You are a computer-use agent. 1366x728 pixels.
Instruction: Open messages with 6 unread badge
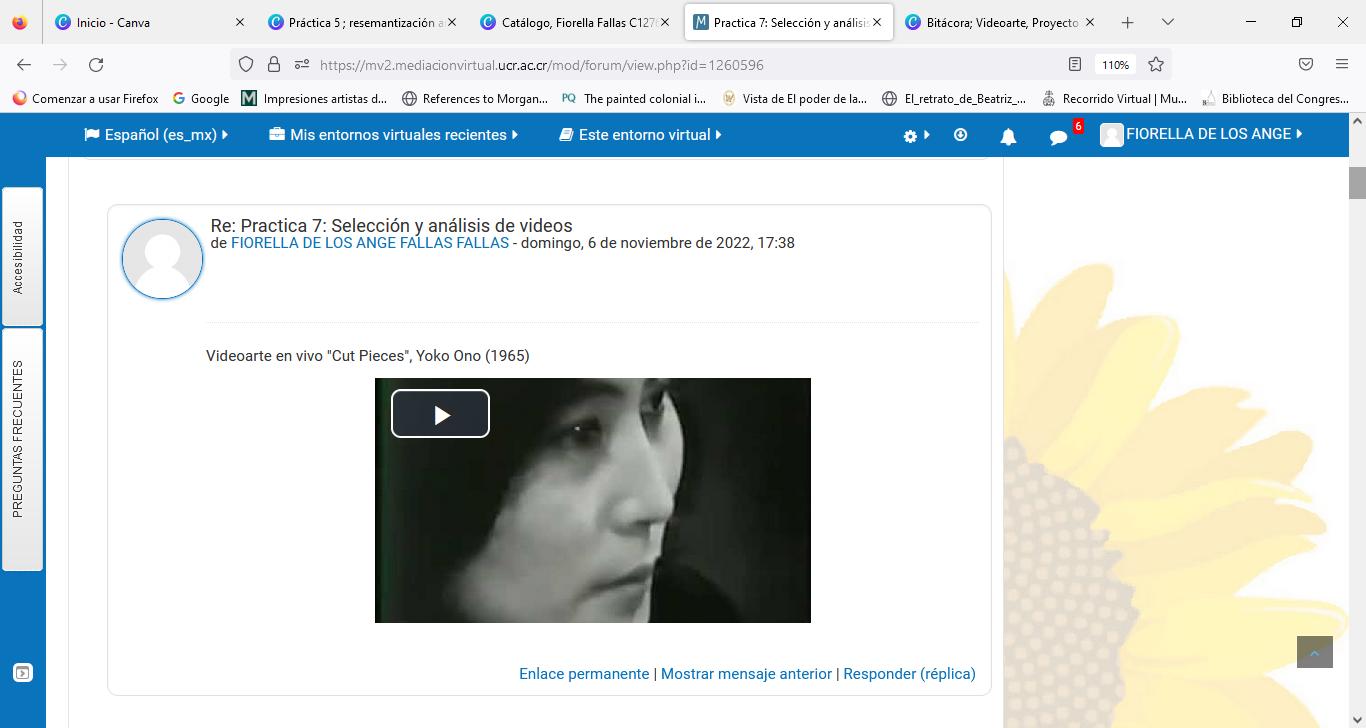coord(1060,136)
